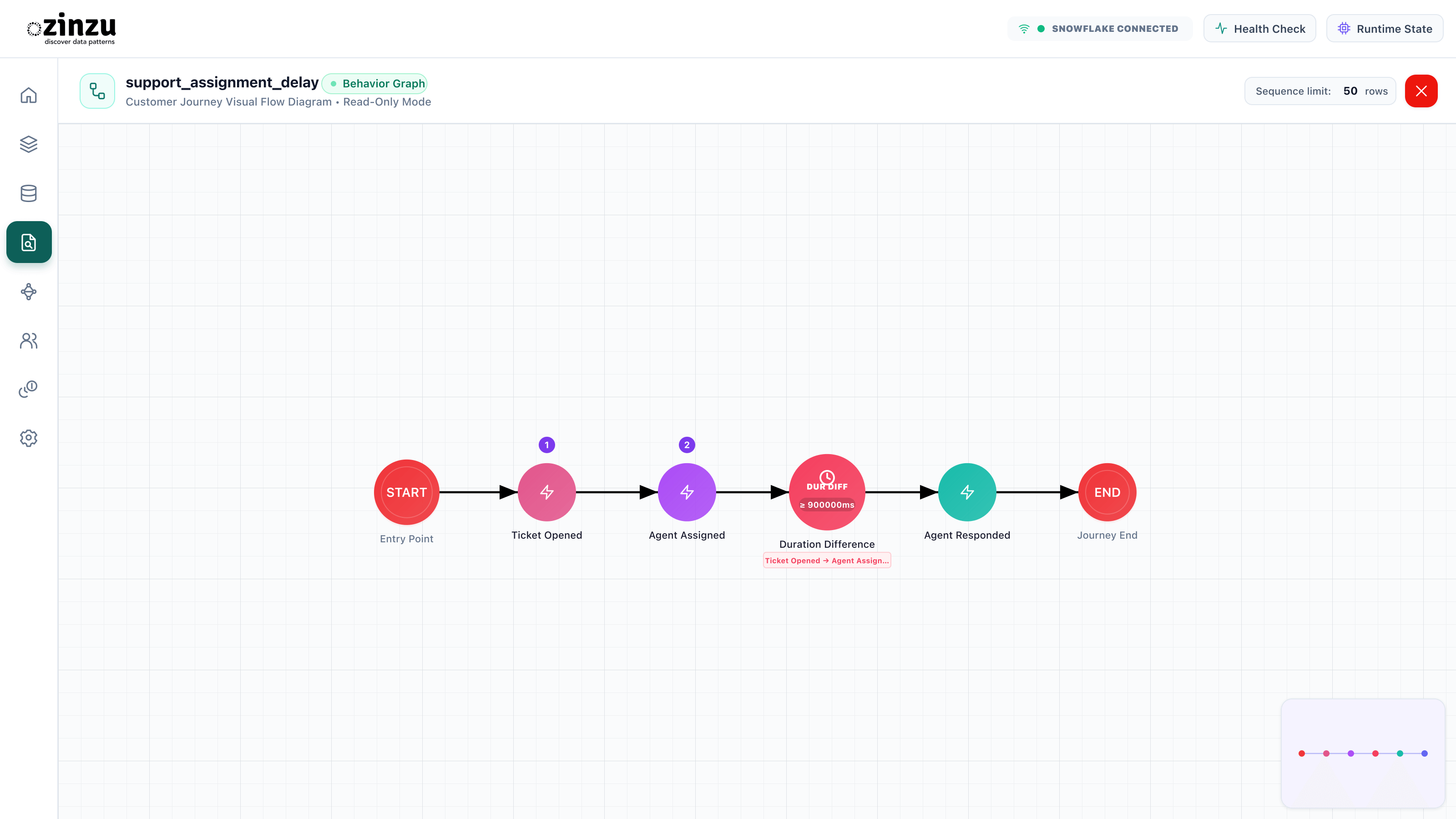Select the Agent Responded event node

(967, 492)
